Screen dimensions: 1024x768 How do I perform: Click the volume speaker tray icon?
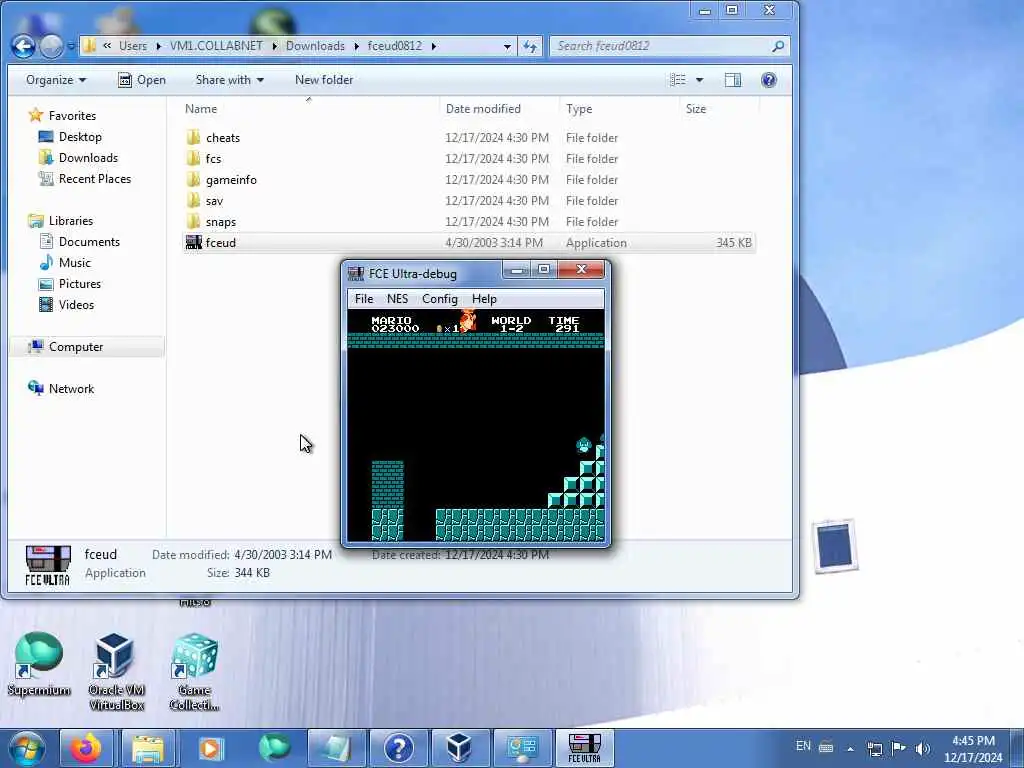point(923,748)
